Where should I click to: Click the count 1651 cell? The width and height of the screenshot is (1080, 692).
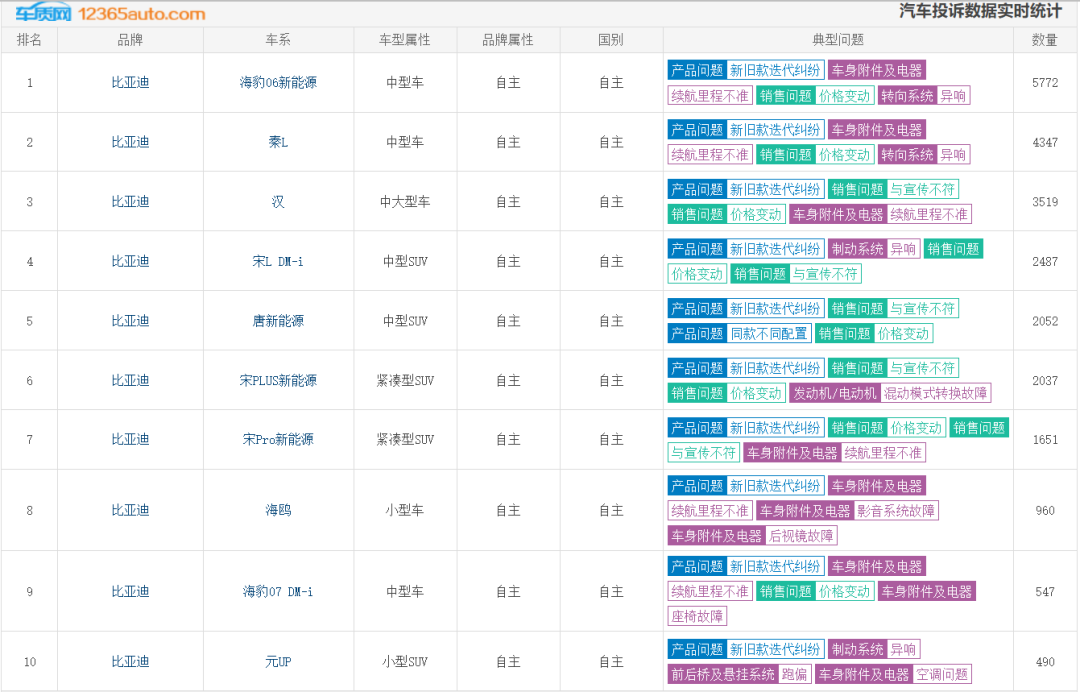tap(1045, 439)
